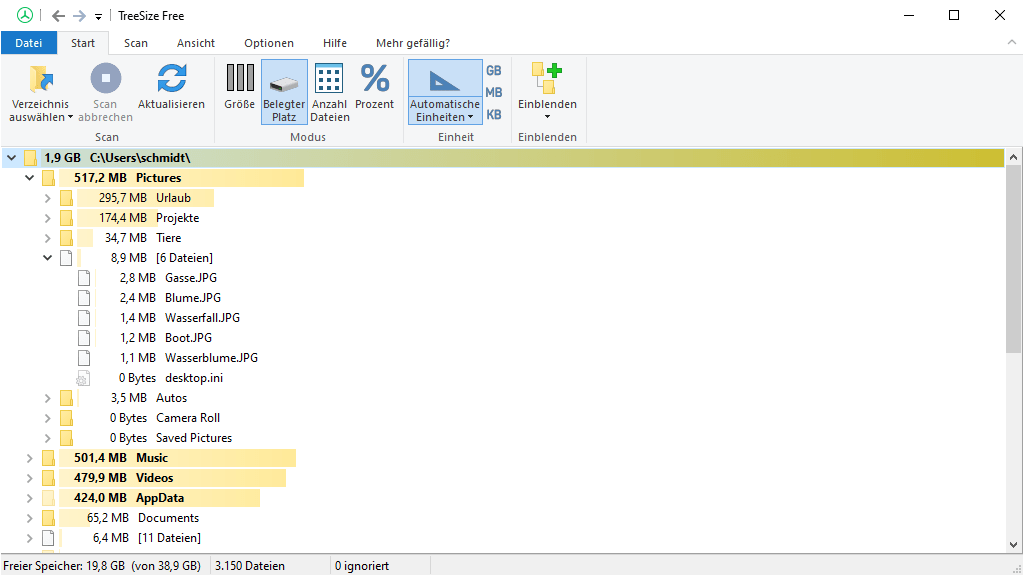Viewport: 1024px width, 576px height.
Task: Click the Mehr gefällig? link
Action: click(x=412, y=43)
